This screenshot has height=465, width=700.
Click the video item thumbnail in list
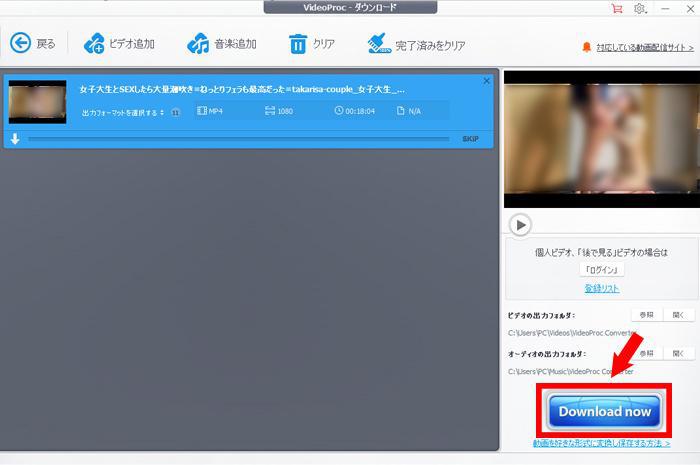[38, 102]
